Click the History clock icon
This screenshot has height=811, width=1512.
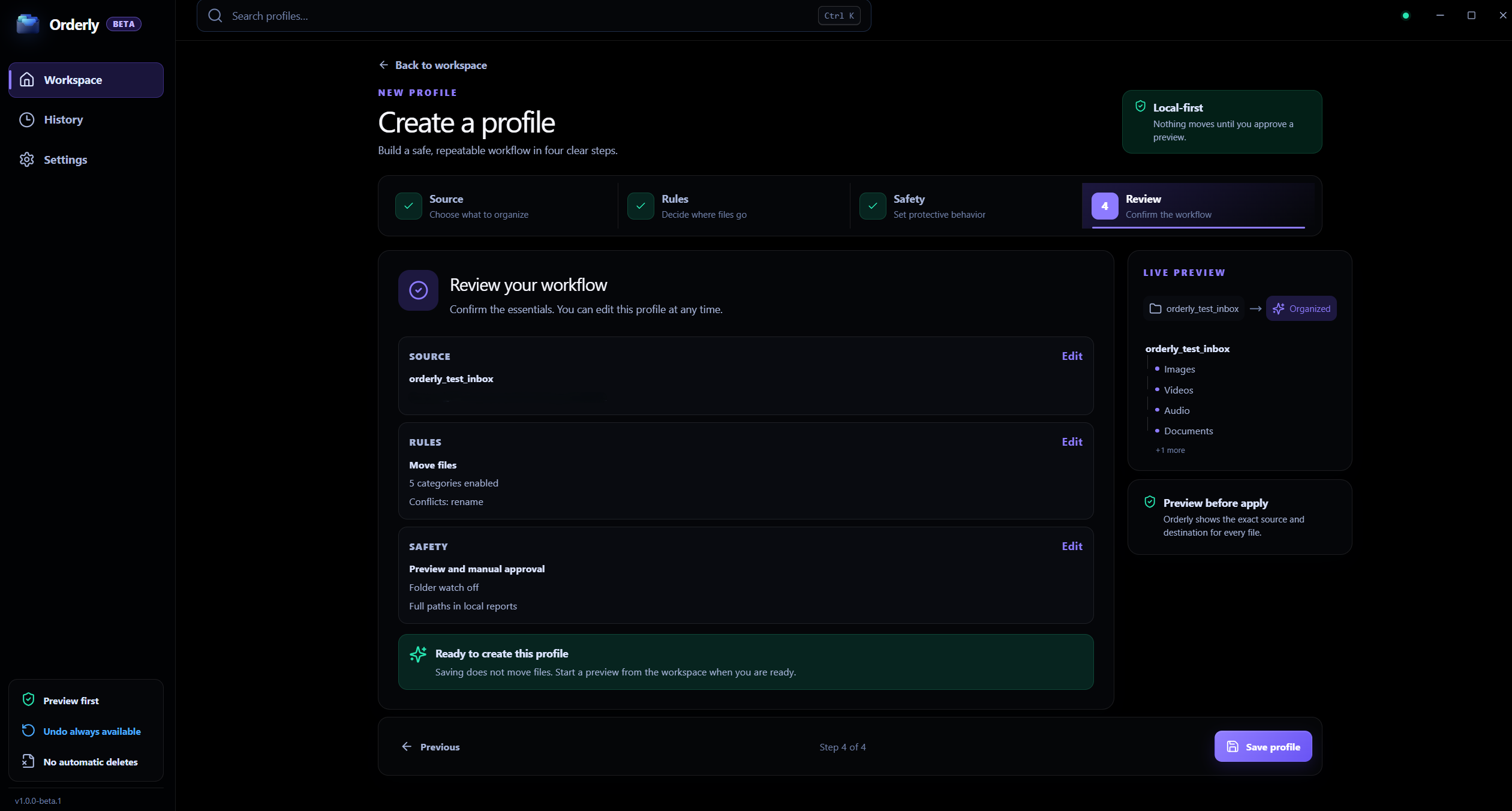pyautogui.click(x=27, y=119)
